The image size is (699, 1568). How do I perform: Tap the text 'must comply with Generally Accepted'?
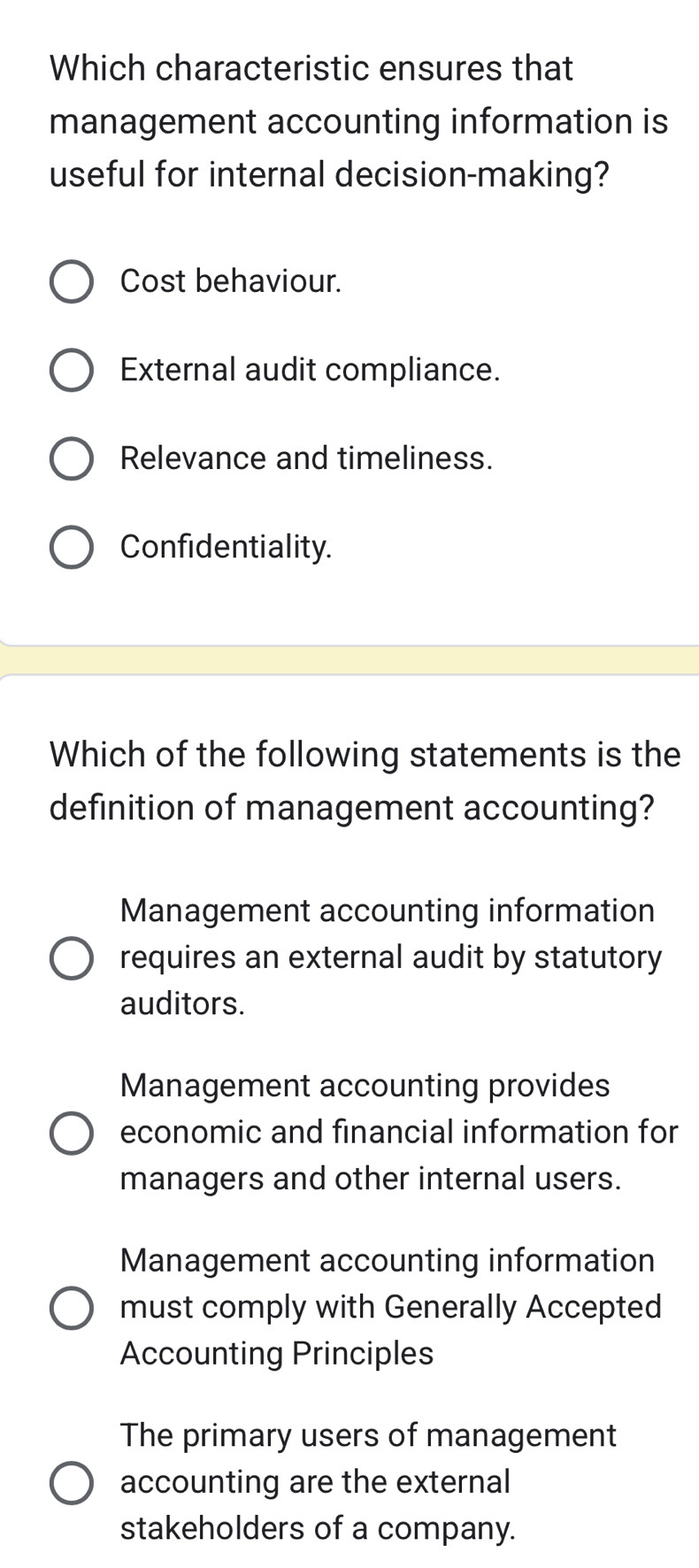tap(390, 1307)
